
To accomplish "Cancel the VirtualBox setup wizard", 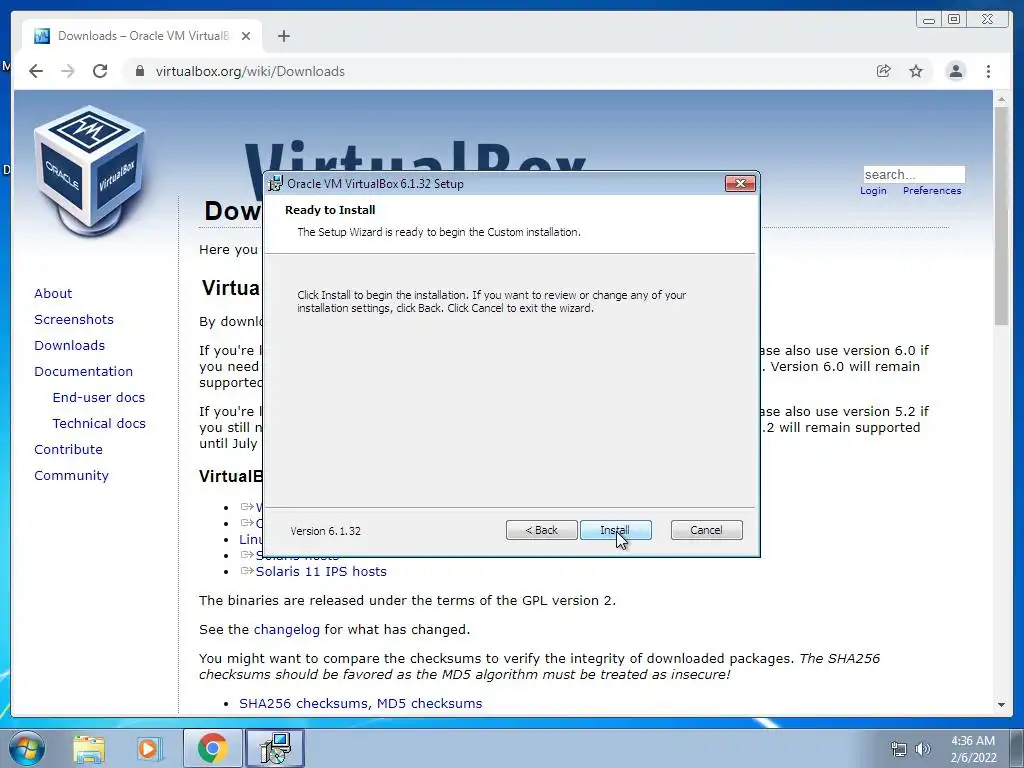I will coord(707,530).
